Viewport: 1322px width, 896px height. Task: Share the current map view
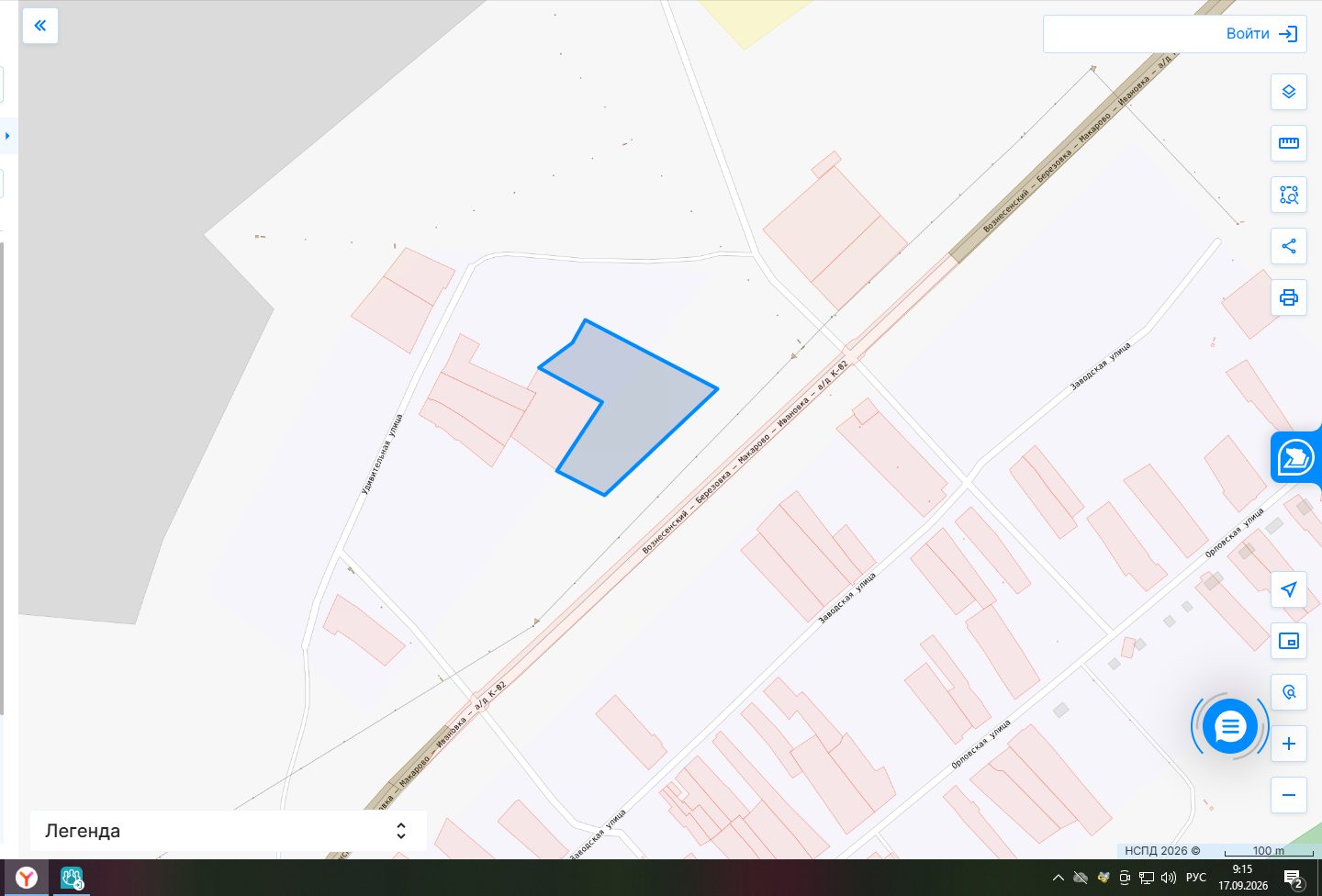click(1289, 246)
